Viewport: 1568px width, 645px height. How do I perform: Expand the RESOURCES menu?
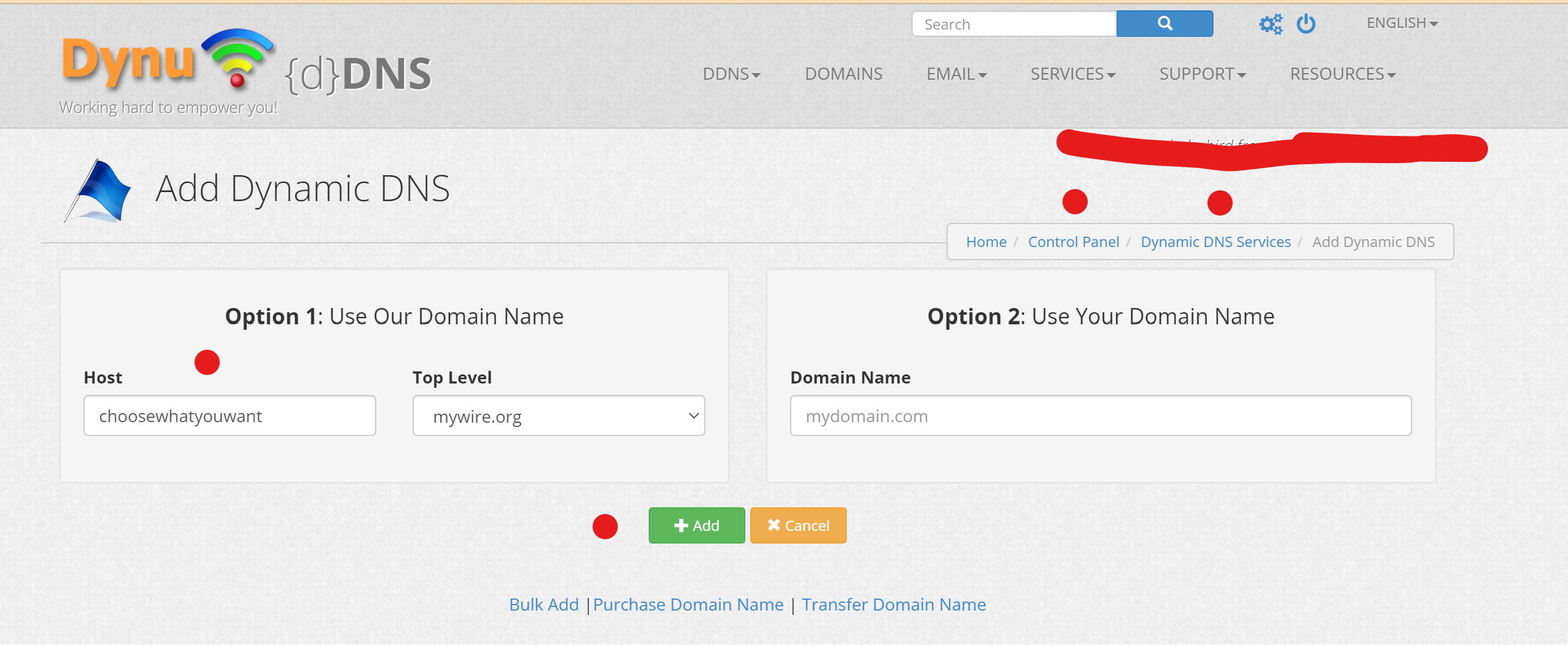pos(1342,74)
